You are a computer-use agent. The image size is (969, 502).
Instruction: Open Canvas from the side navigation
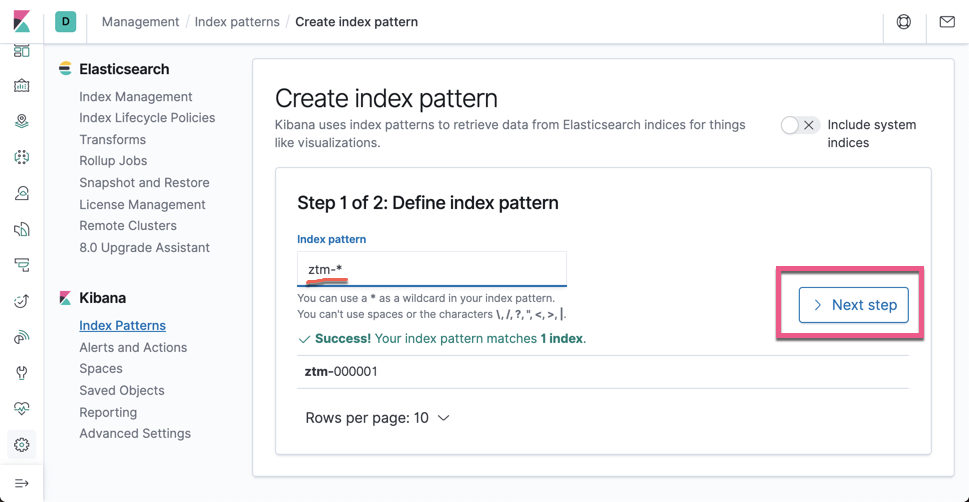tap(22, 86)
